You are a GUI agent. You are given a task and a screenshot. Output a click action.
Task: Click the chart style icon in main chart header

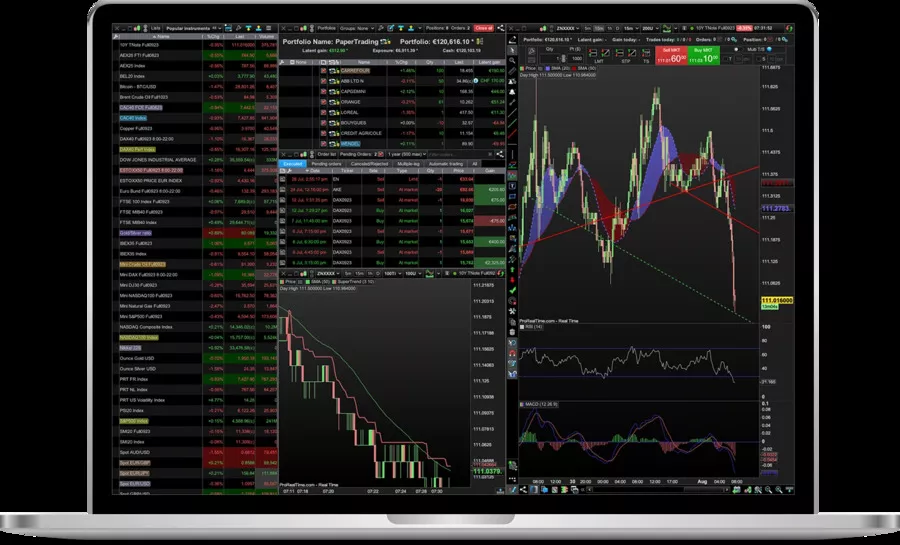[666, 28]
